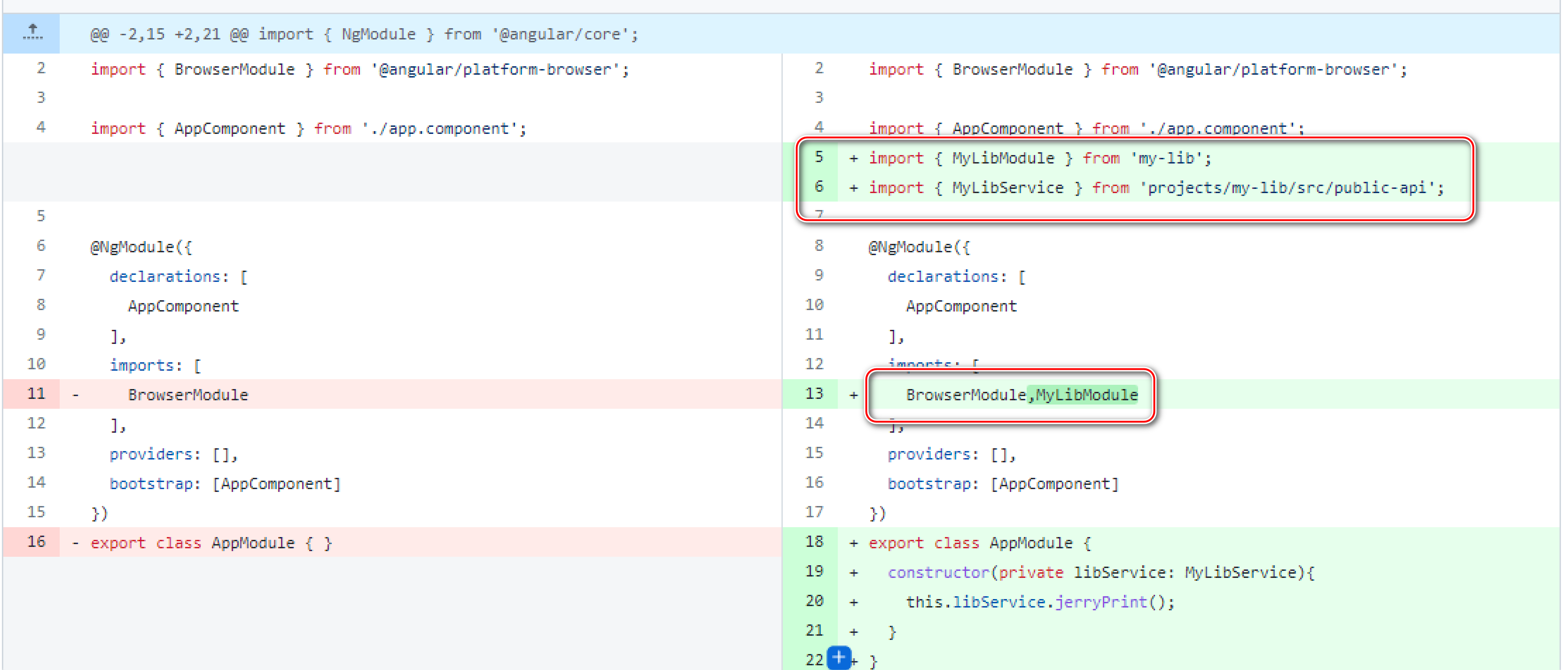Viewport: 1568px width, 670px height.
Task: Click right line number 18 export class AppModule
Action: pos(814,542)
